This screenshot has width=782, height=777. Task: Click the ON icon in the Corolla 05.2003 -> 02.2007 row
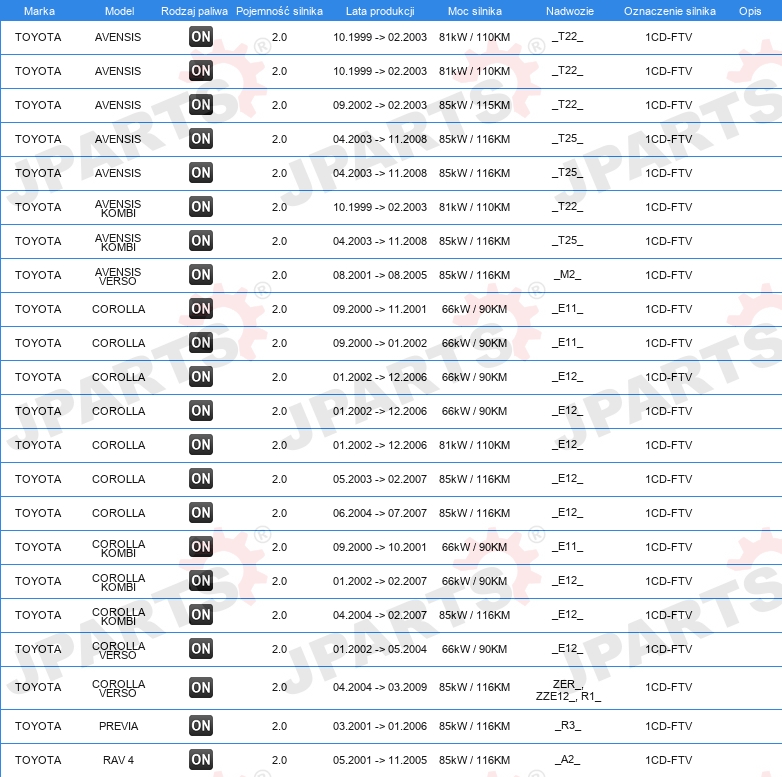(x=201, y=478)
